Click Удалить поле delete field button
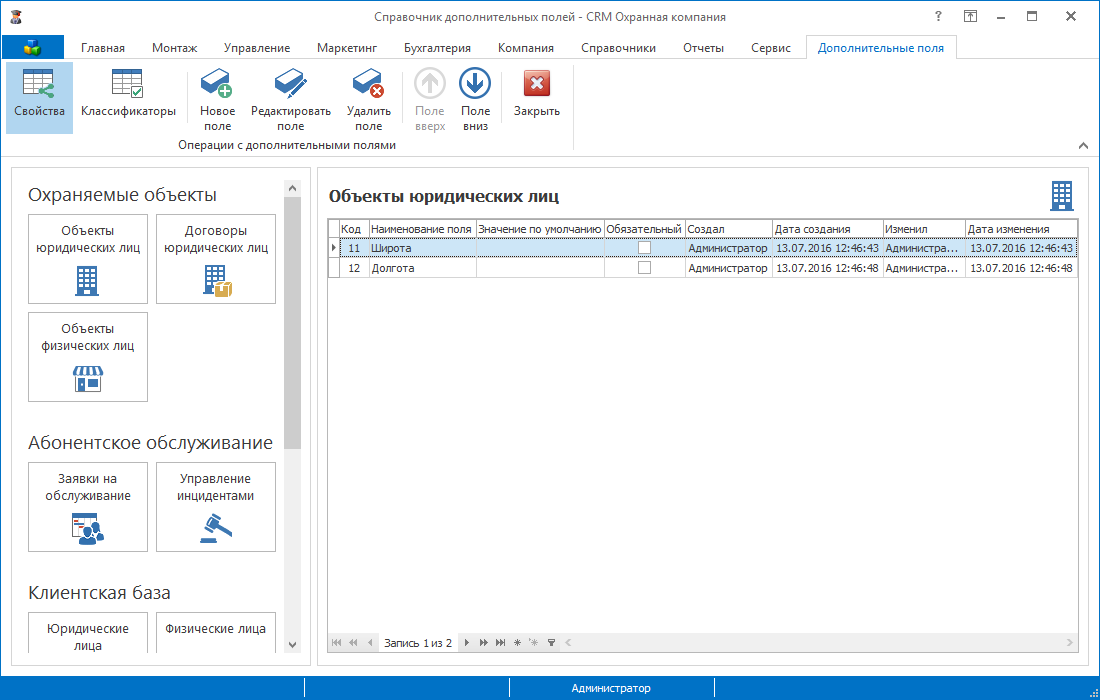 368,97
